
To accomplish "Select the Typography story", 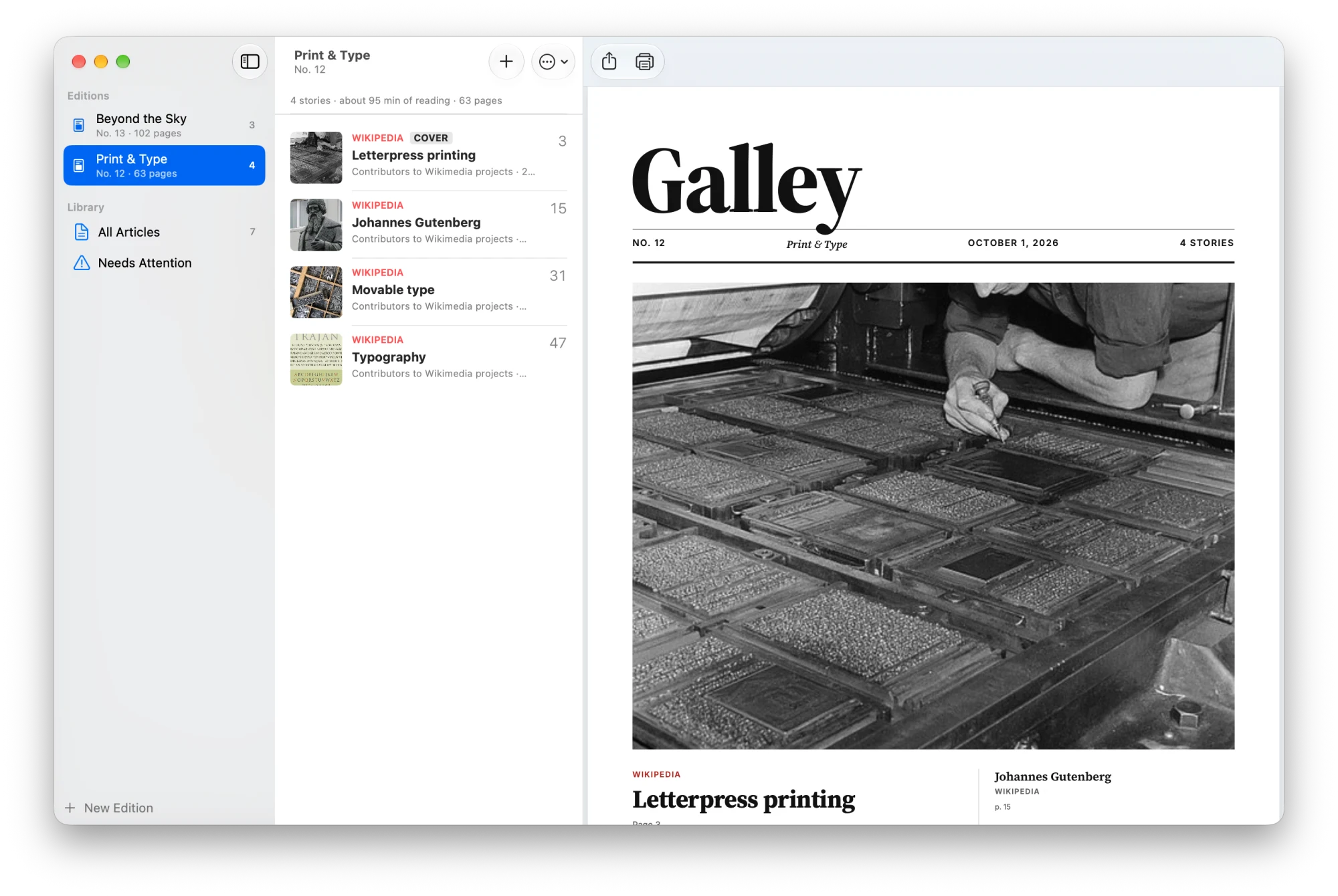I will pos(428,359).
